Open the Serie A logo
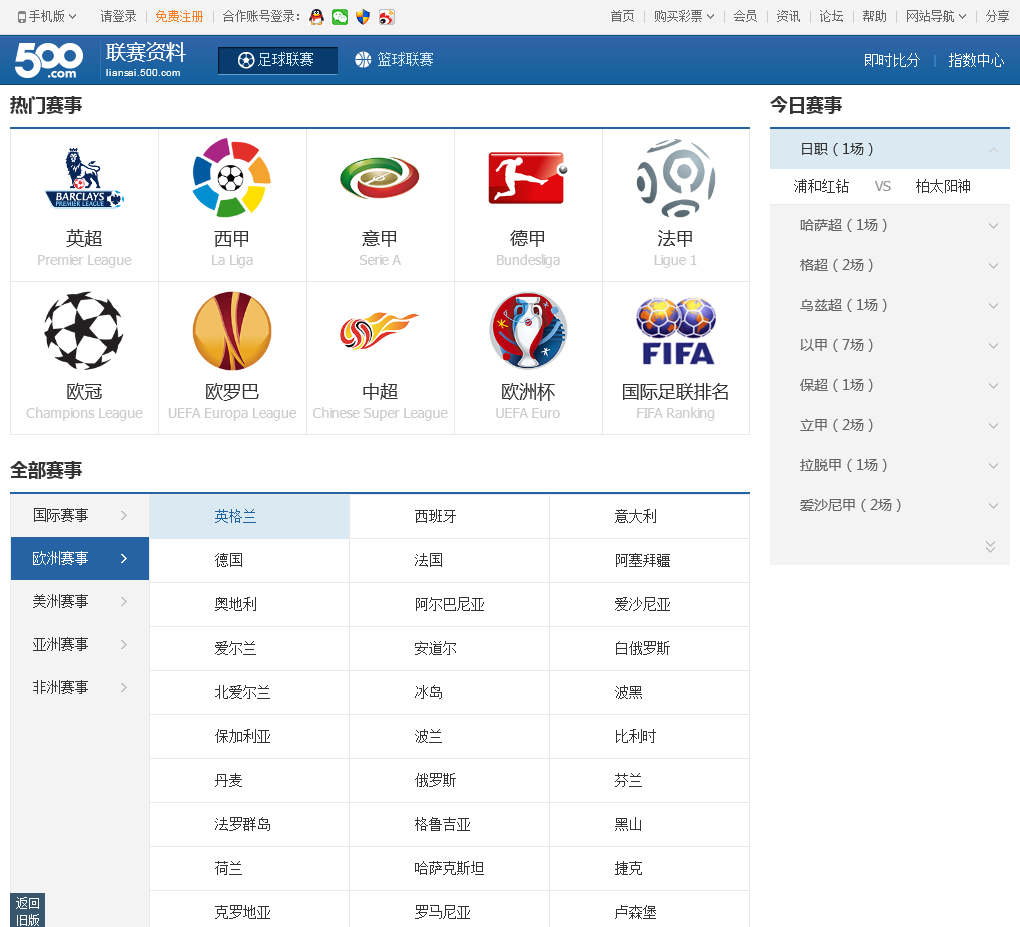Image resolution: width=1020 pixels, height=927 pixels. tap(380, 178)
